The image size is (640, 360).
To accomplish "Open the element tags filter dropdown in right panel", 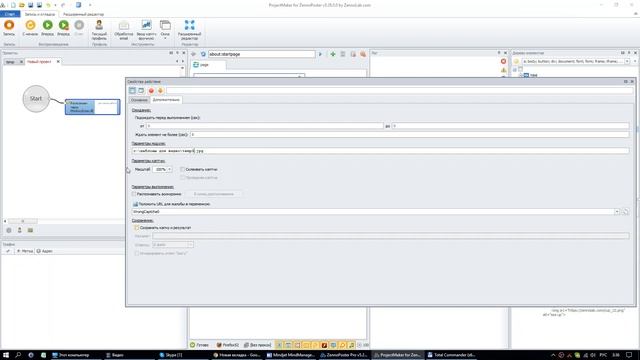I will click(x=627, y=61).
